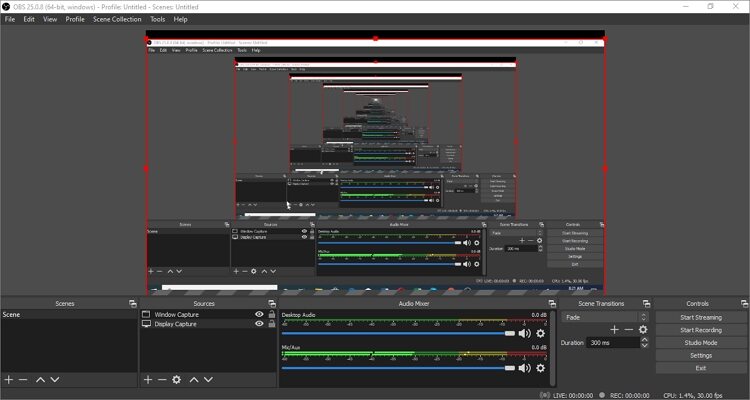Screen dimensions: 750x400
Task: Hide the Window Capture source
Action: [259, 314]
